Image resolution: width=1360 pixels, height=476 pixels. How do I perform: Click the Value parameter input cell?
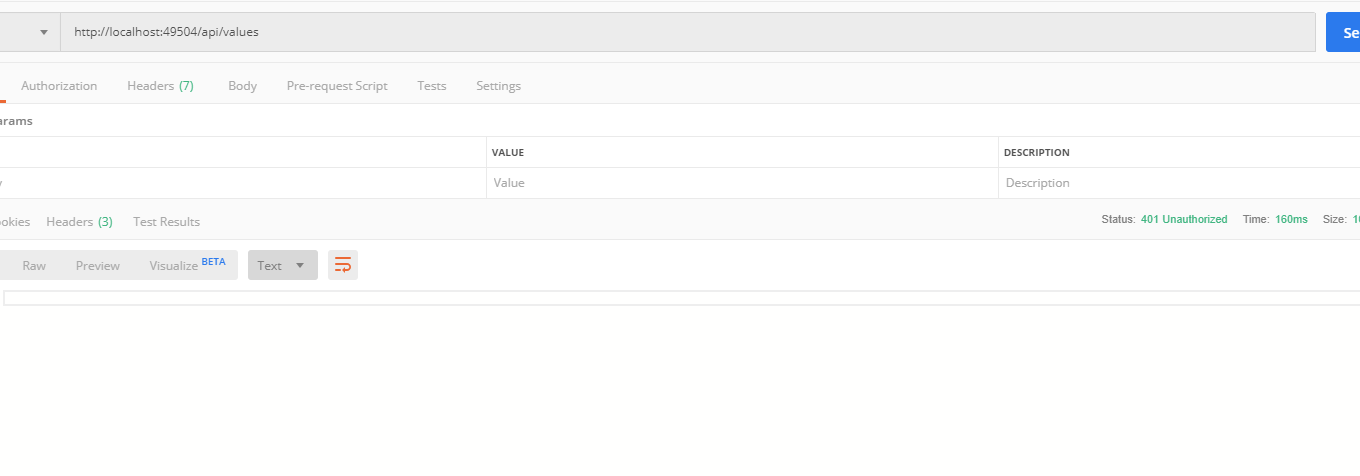[741, 183]
